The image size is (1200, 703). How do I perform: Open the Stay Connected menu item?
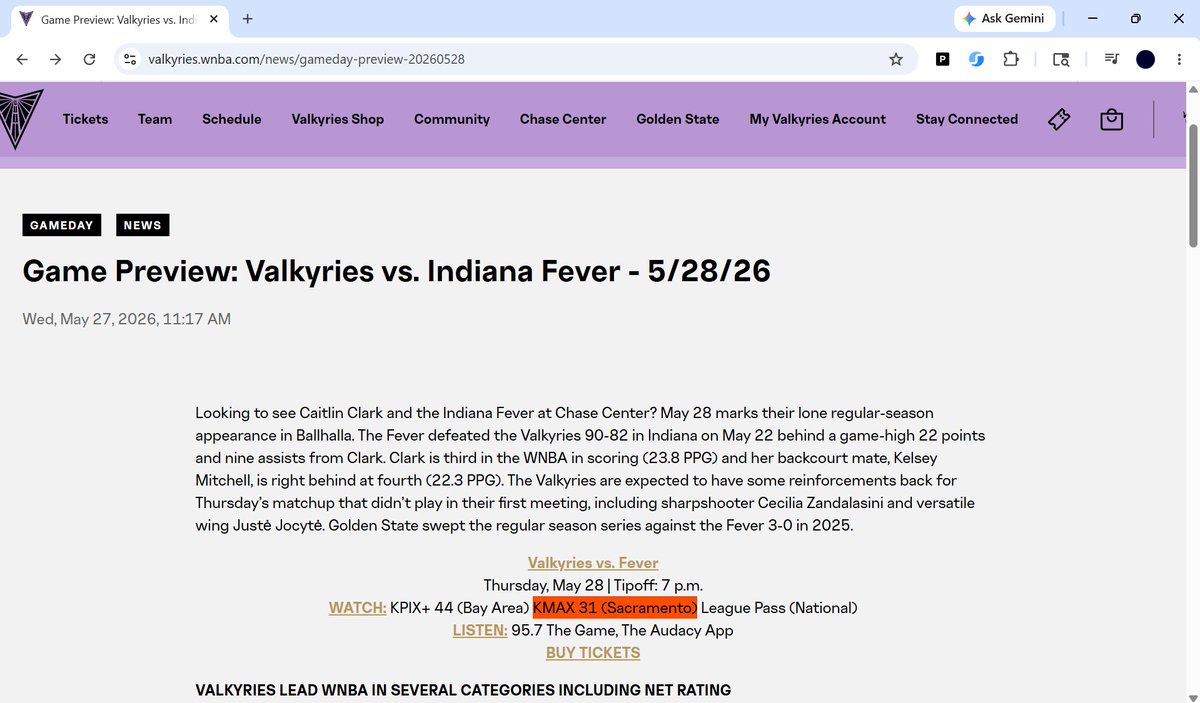click(x=967, y=119)
